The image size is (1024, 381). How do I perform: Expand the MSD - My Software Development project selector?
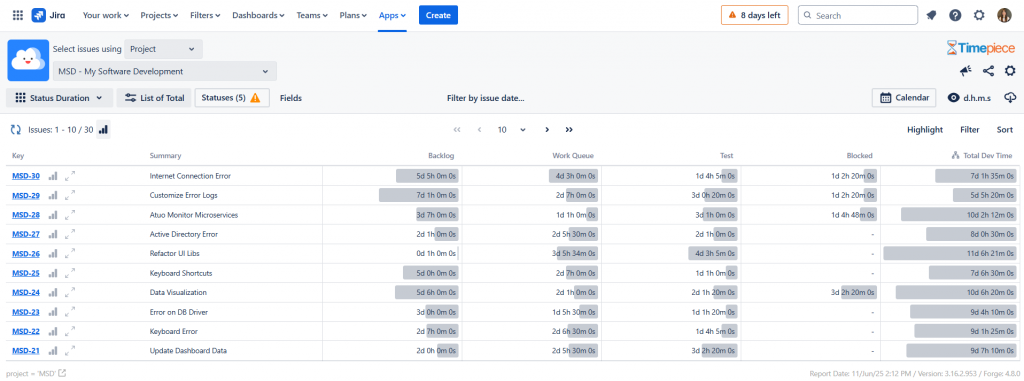point(164,71)
